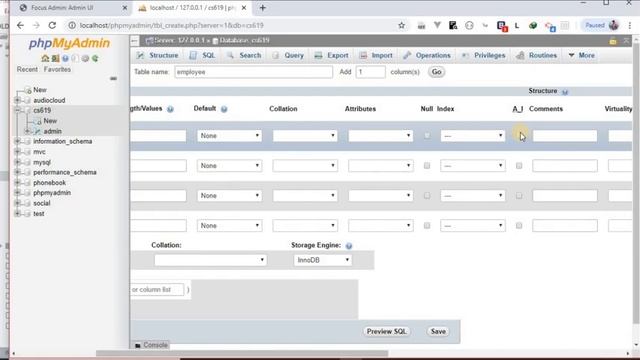Open the Index dropdown in the first row
The height and width of the screenshot is (360, 640).
(473, 136)
